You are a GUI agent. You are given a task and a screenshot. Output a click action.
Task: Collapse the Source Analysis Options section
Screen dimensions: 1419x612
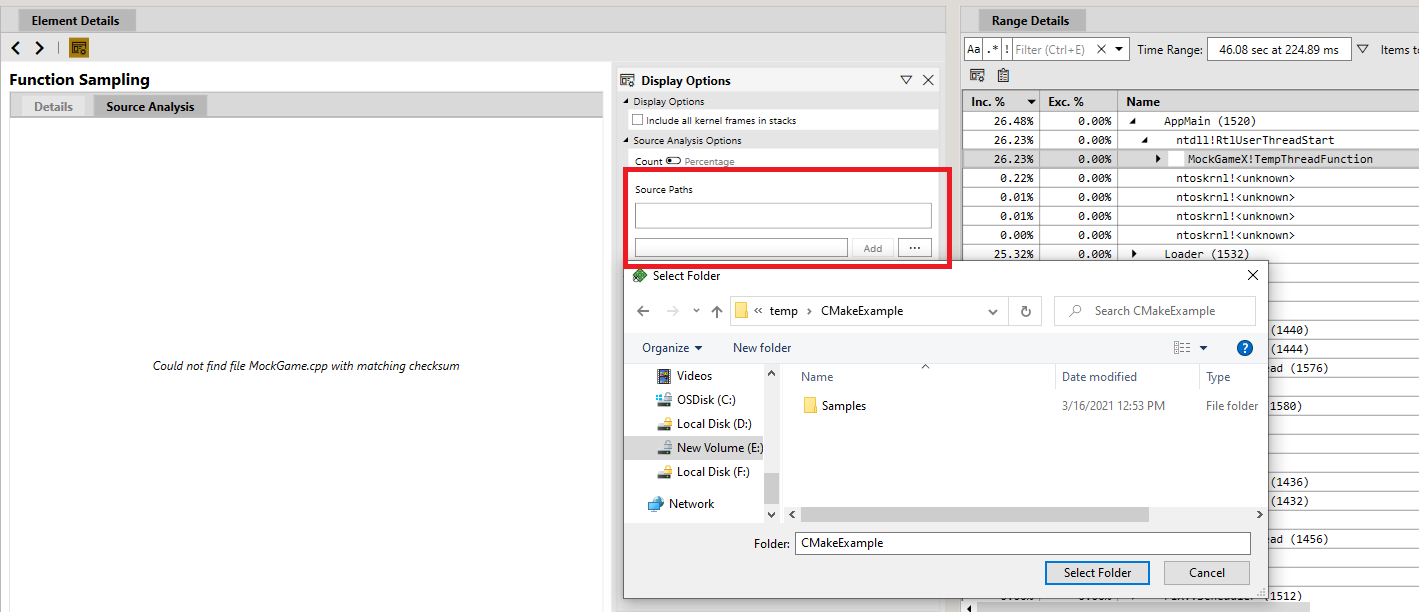(627, 141)
